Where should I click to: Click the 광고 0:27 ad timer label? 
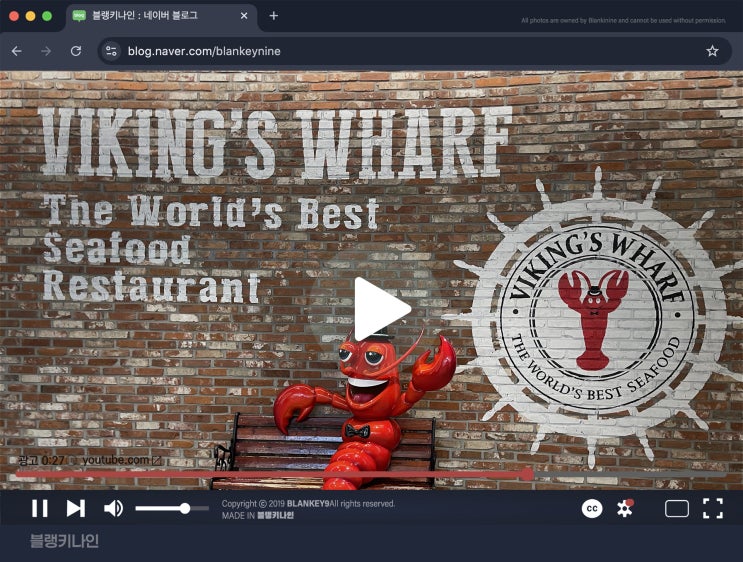(41, 460)
